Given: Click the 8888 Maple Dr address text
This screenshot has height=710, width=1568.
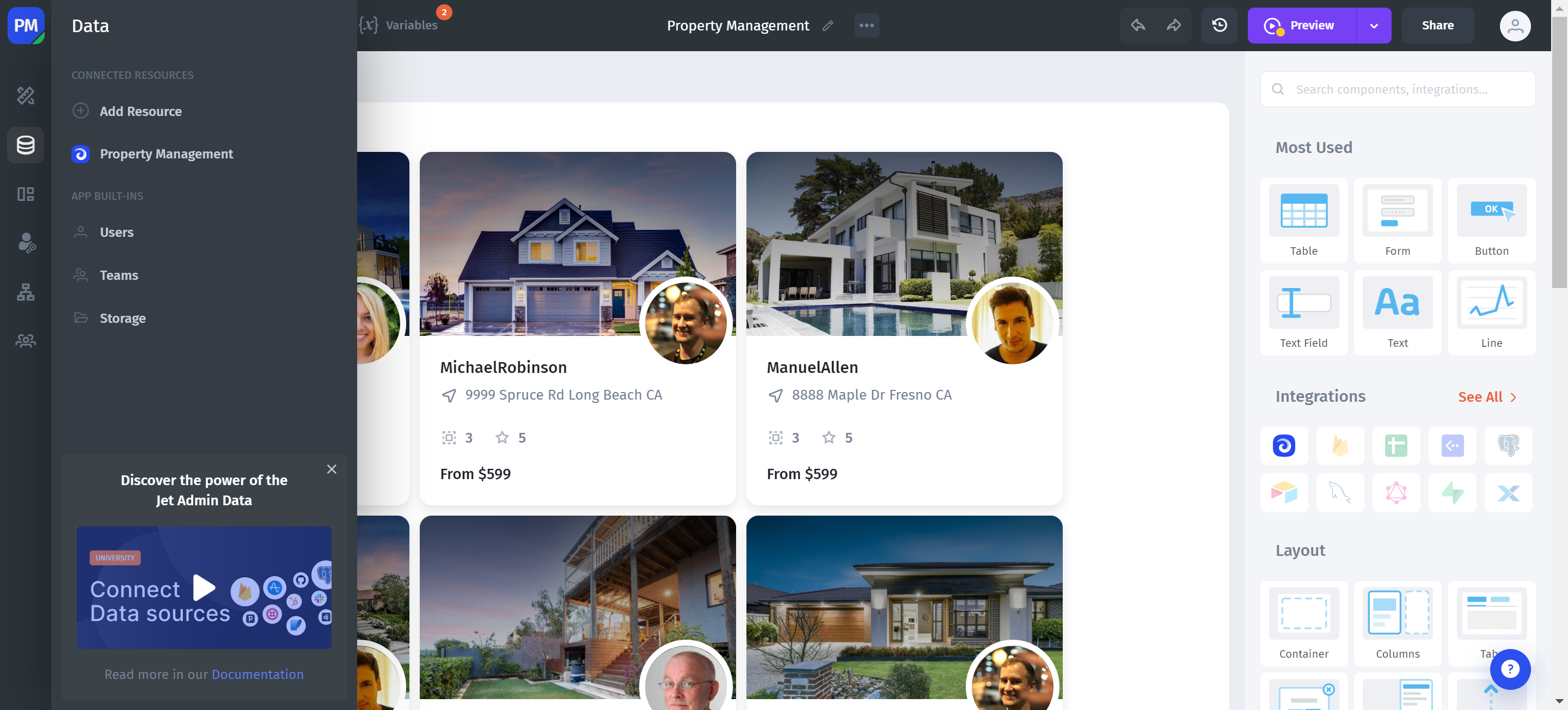Looking at the screenshot, I should [x=872, y=395].
